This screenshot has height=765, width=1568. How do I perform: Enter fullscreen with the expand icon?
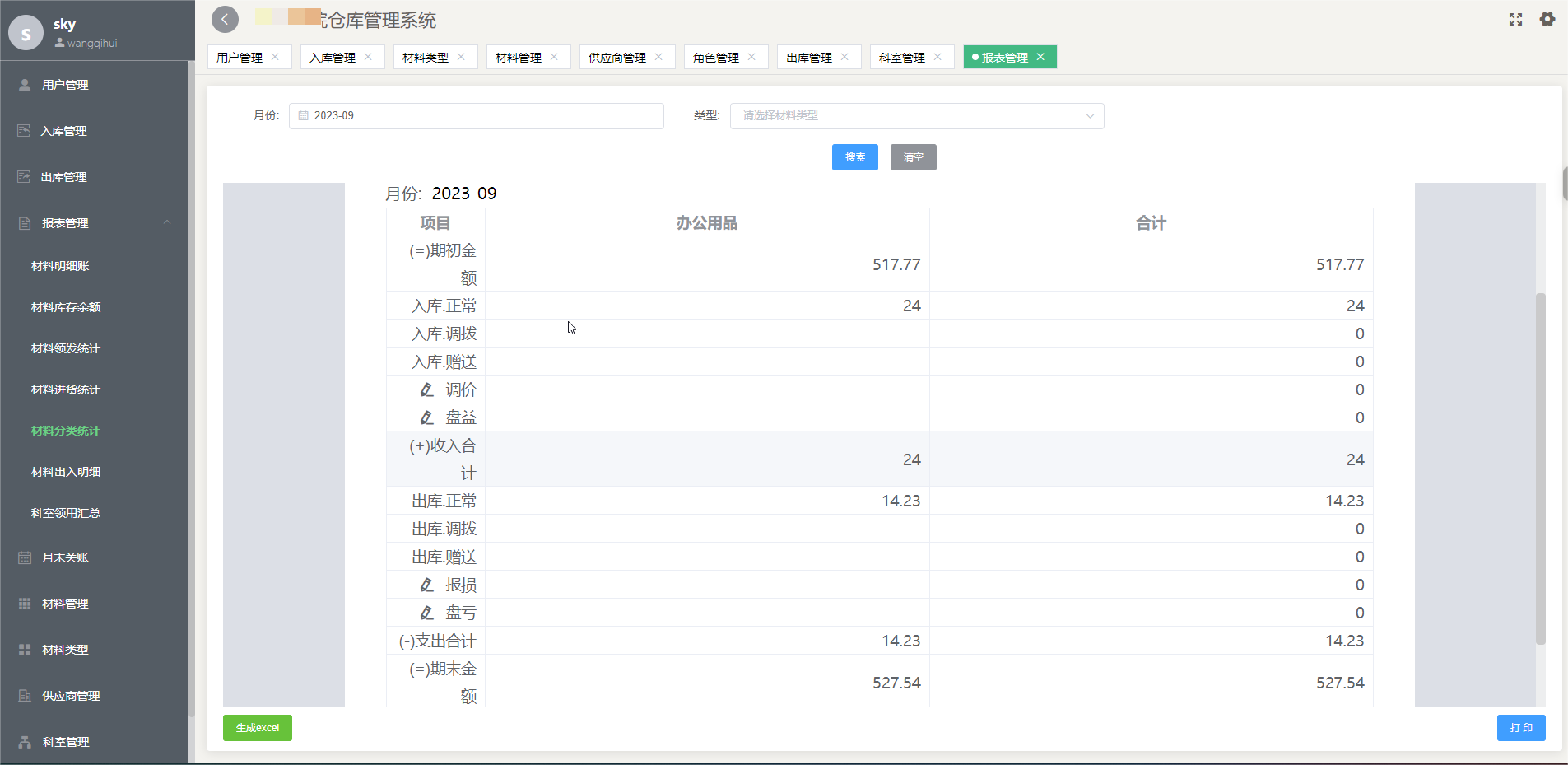[1515, 19]
